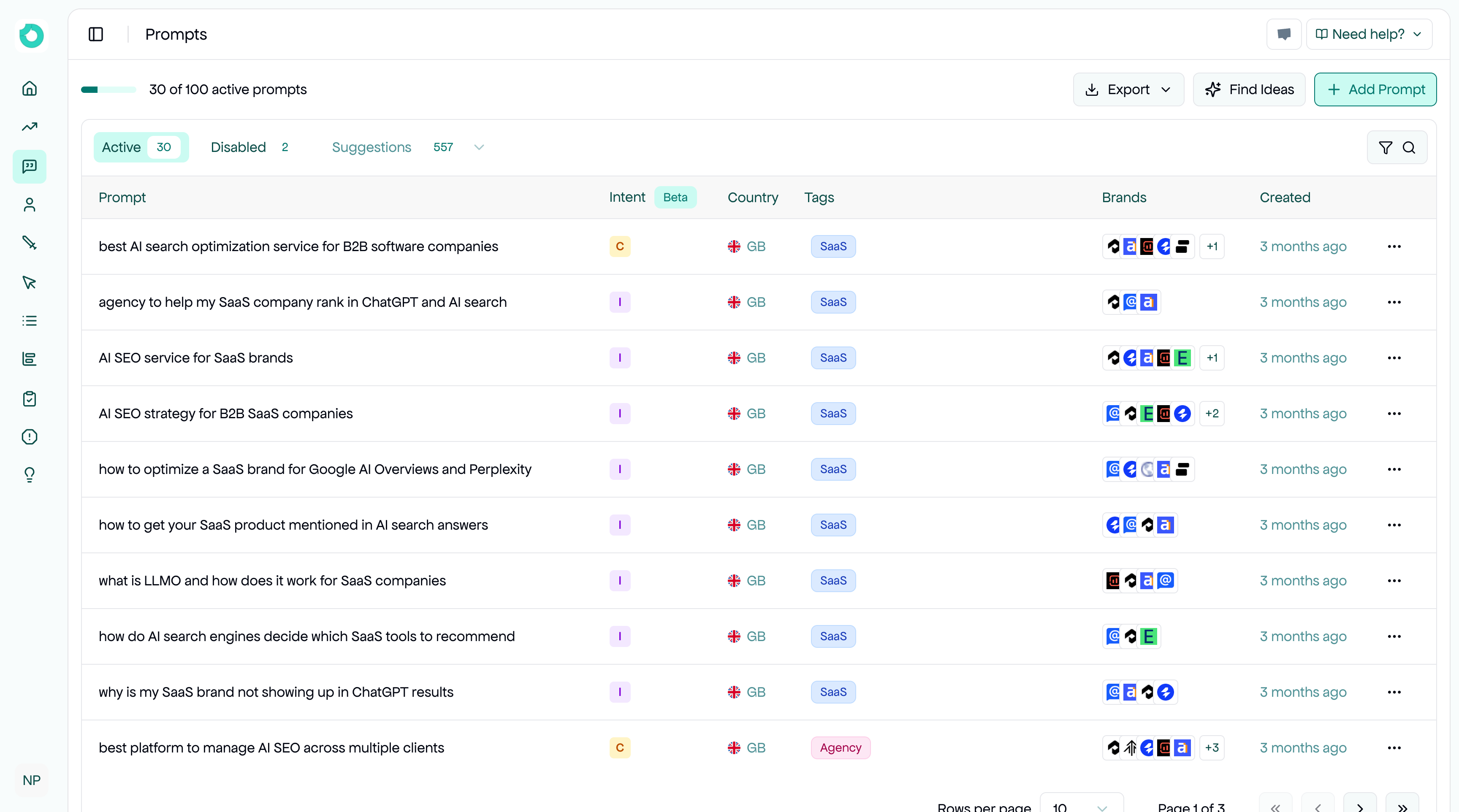Open row menu for 'best AI search optimization service'
Viewport: 1459px width, 812px height.
[x=1394, y=246]
